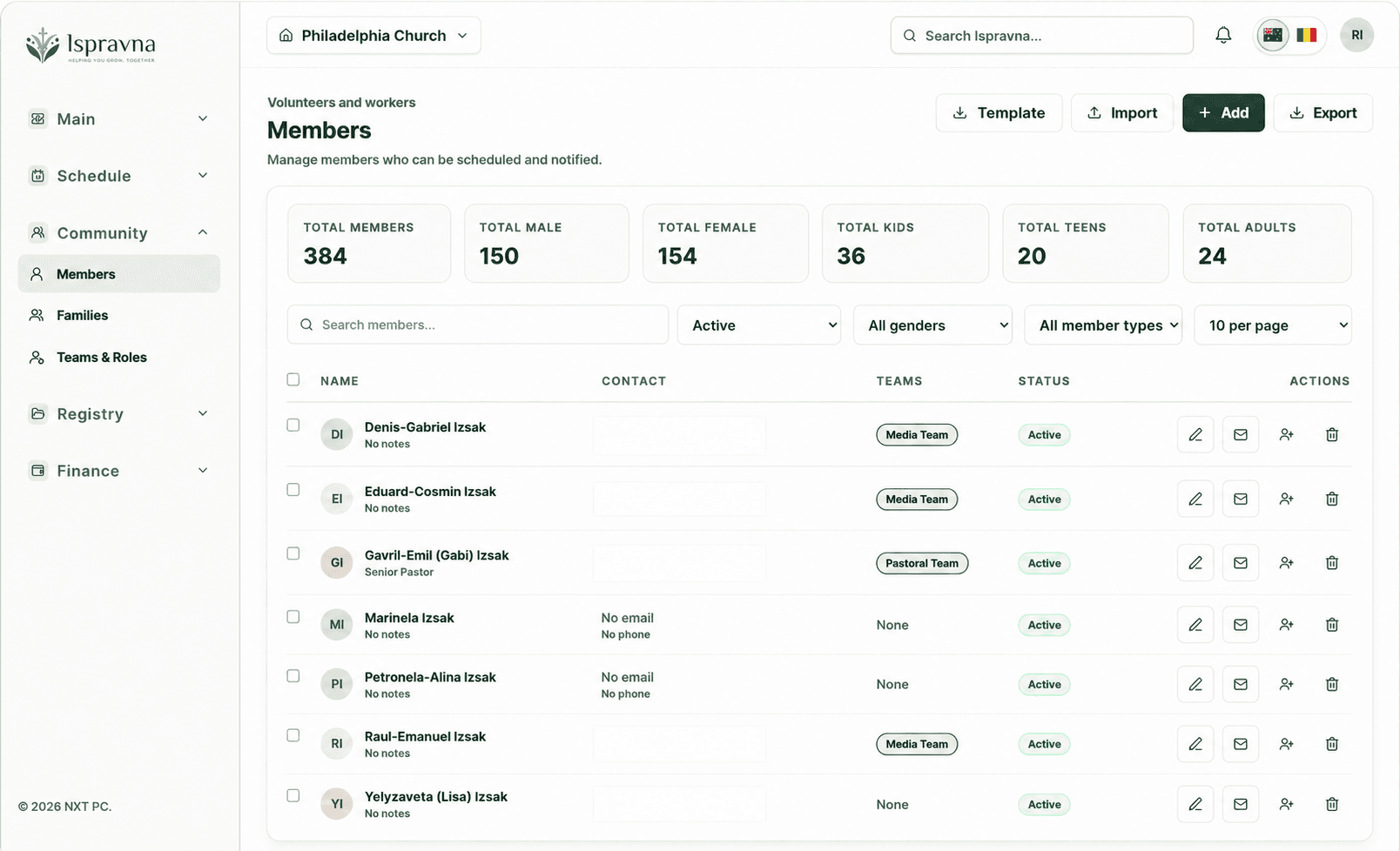
Task: Edit Petronela-Alina Izsak entry
Action: (1195, 684)
